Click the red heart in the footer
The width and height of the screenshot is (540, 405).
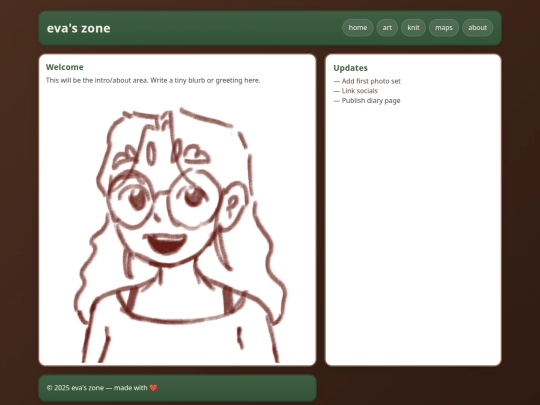point(154,388)
